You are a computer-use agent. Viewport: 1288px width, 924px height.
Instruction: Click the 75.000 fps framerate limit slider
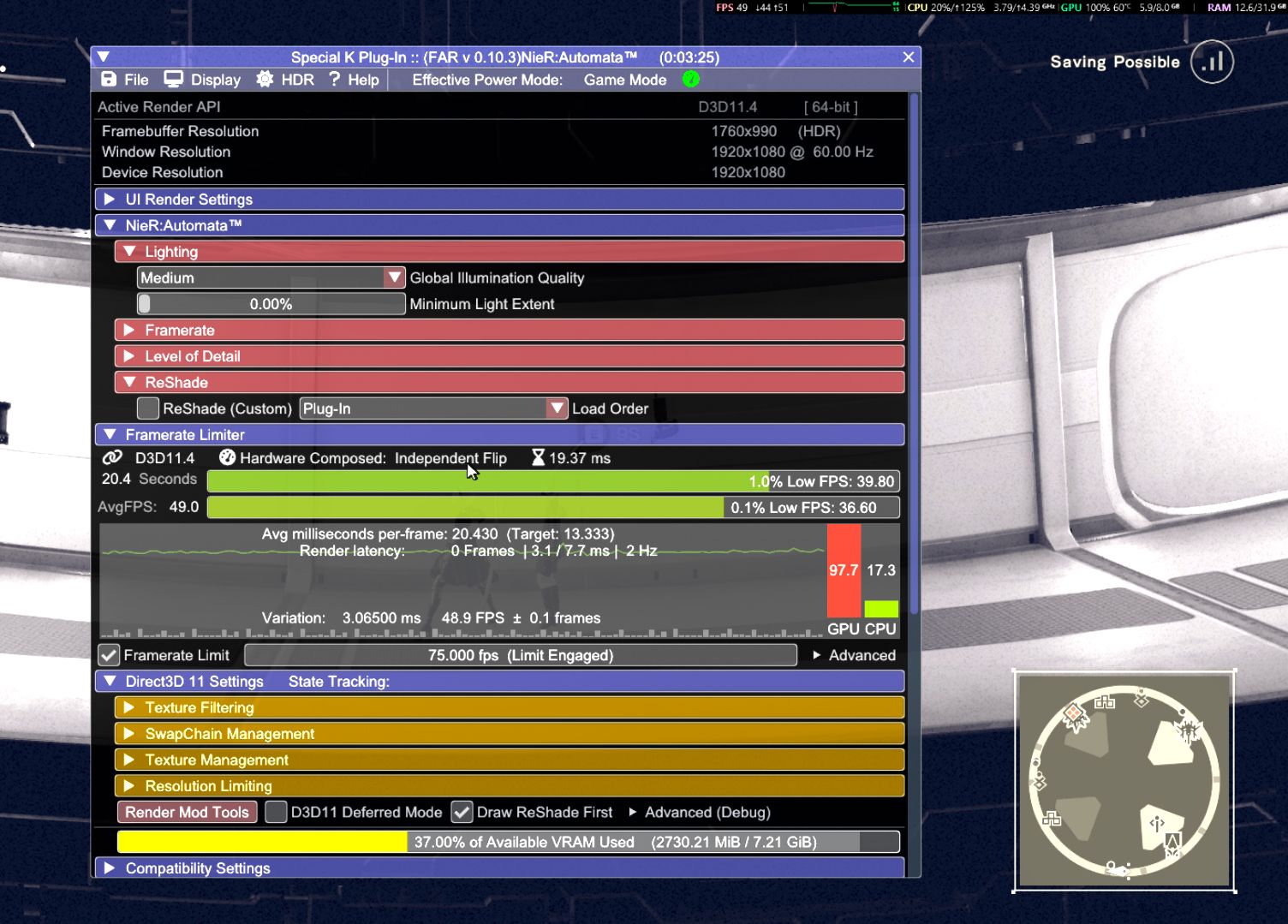point(521,655)
